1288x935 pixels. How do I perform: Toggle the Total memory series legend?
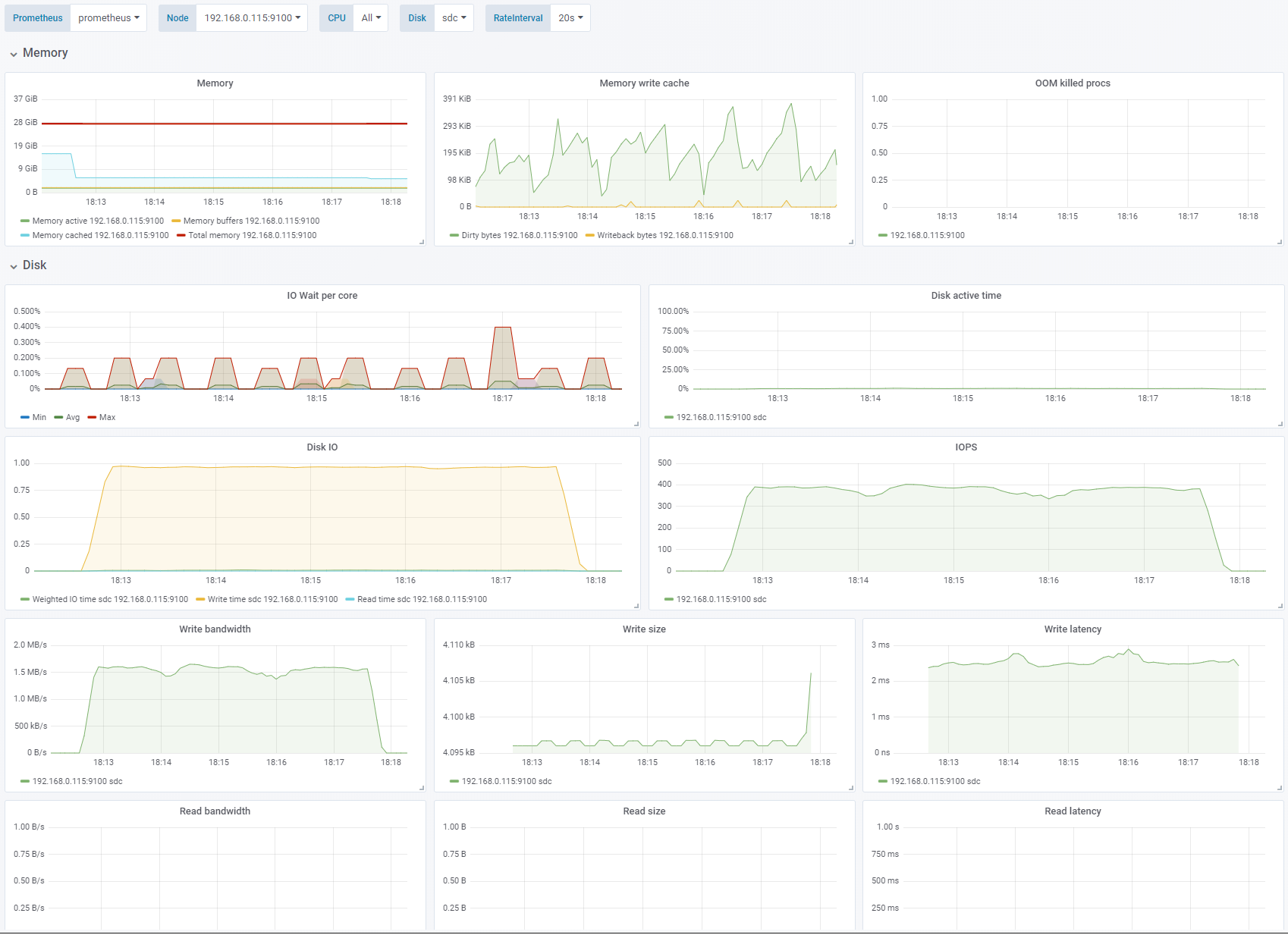coord(247,236)
